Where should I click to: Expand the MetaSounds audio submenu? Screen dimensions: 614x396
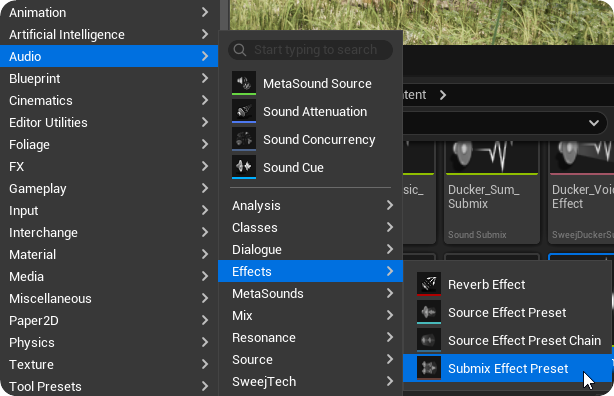pyautogui.click(x=311, y=293)
